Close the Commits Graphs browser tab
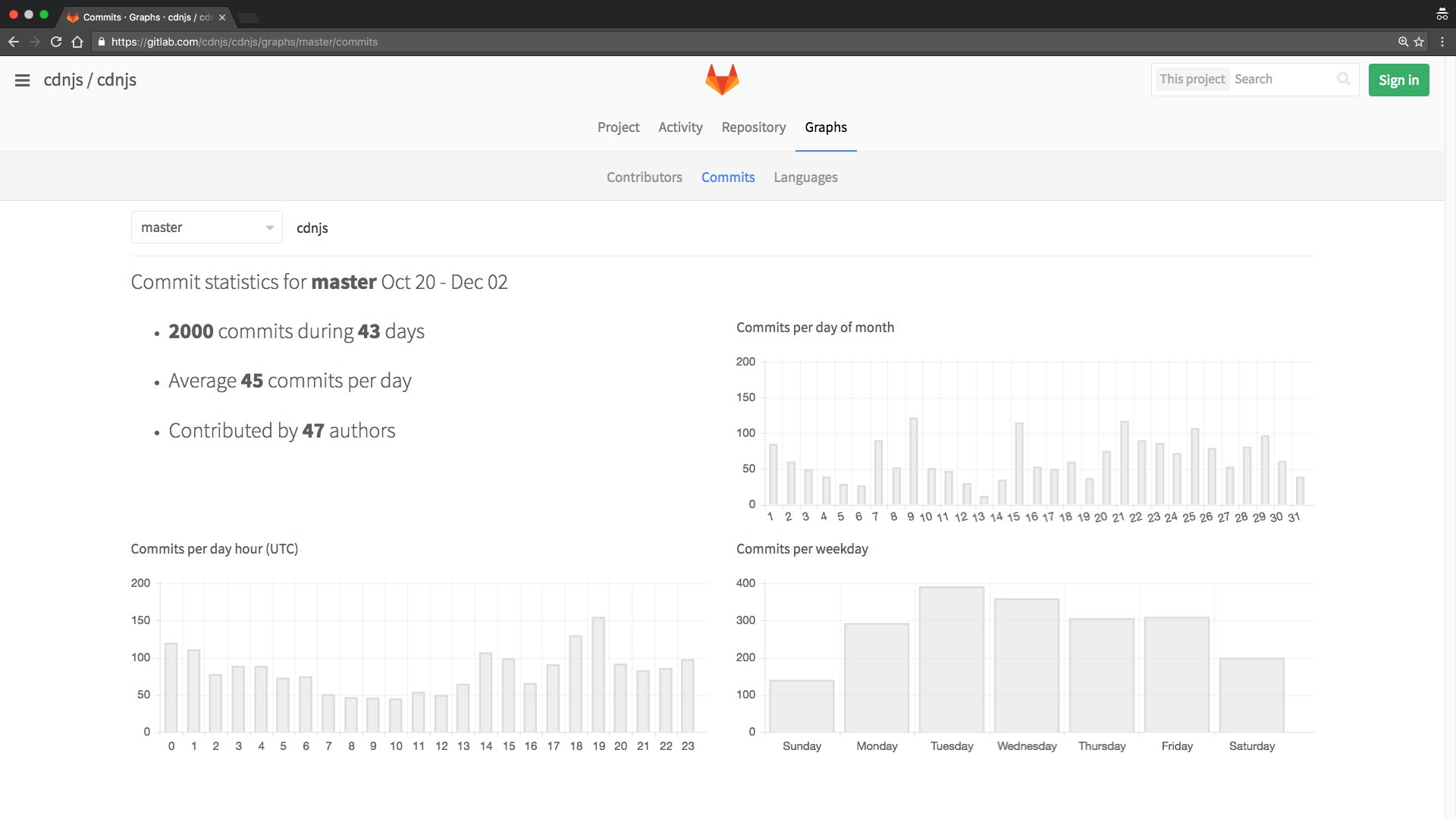Image resolution: width=1456 pixels, height=819 pixels. 222,17
